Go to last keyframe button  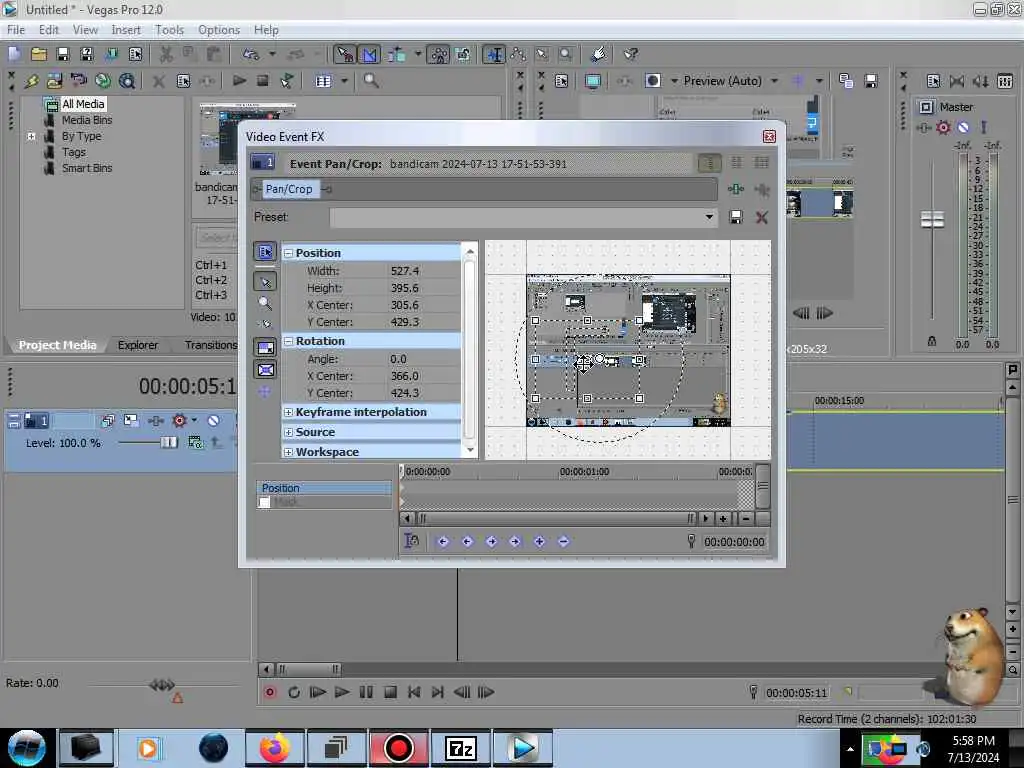click(x=515, y=541)
